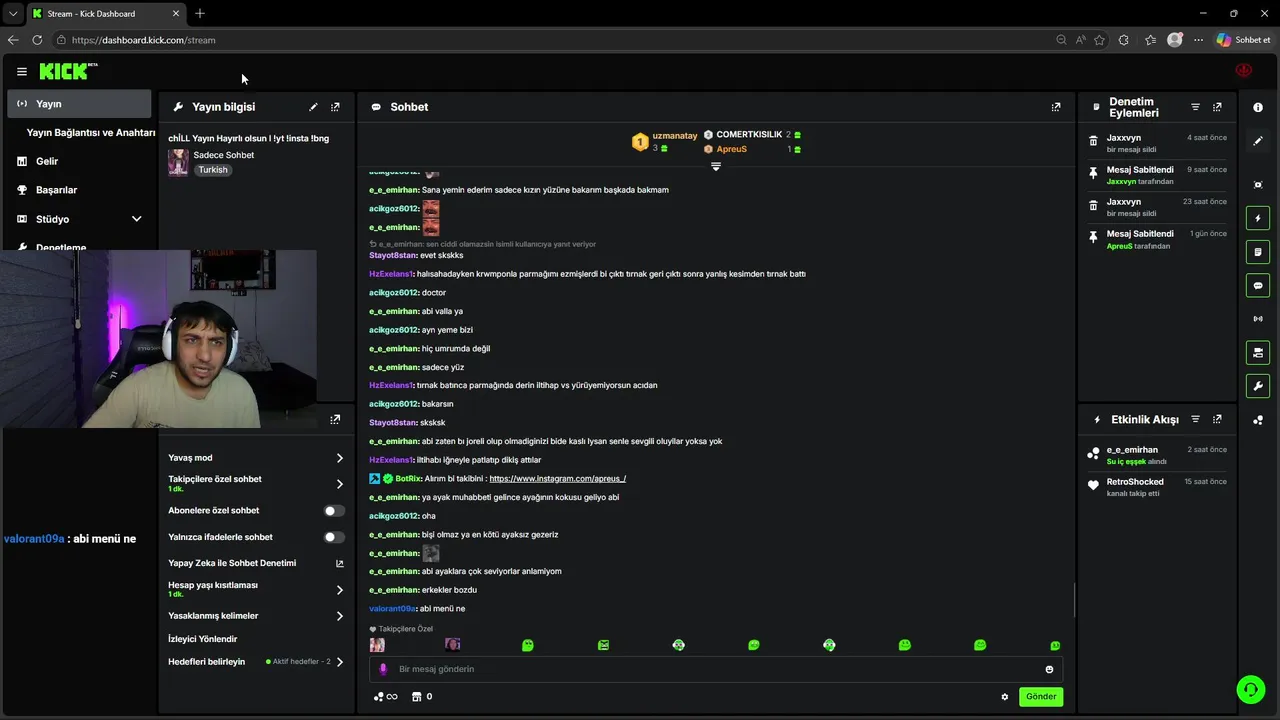
Task: Open chat settings gear beside Gönder
Action: [x=1005, y=697]
